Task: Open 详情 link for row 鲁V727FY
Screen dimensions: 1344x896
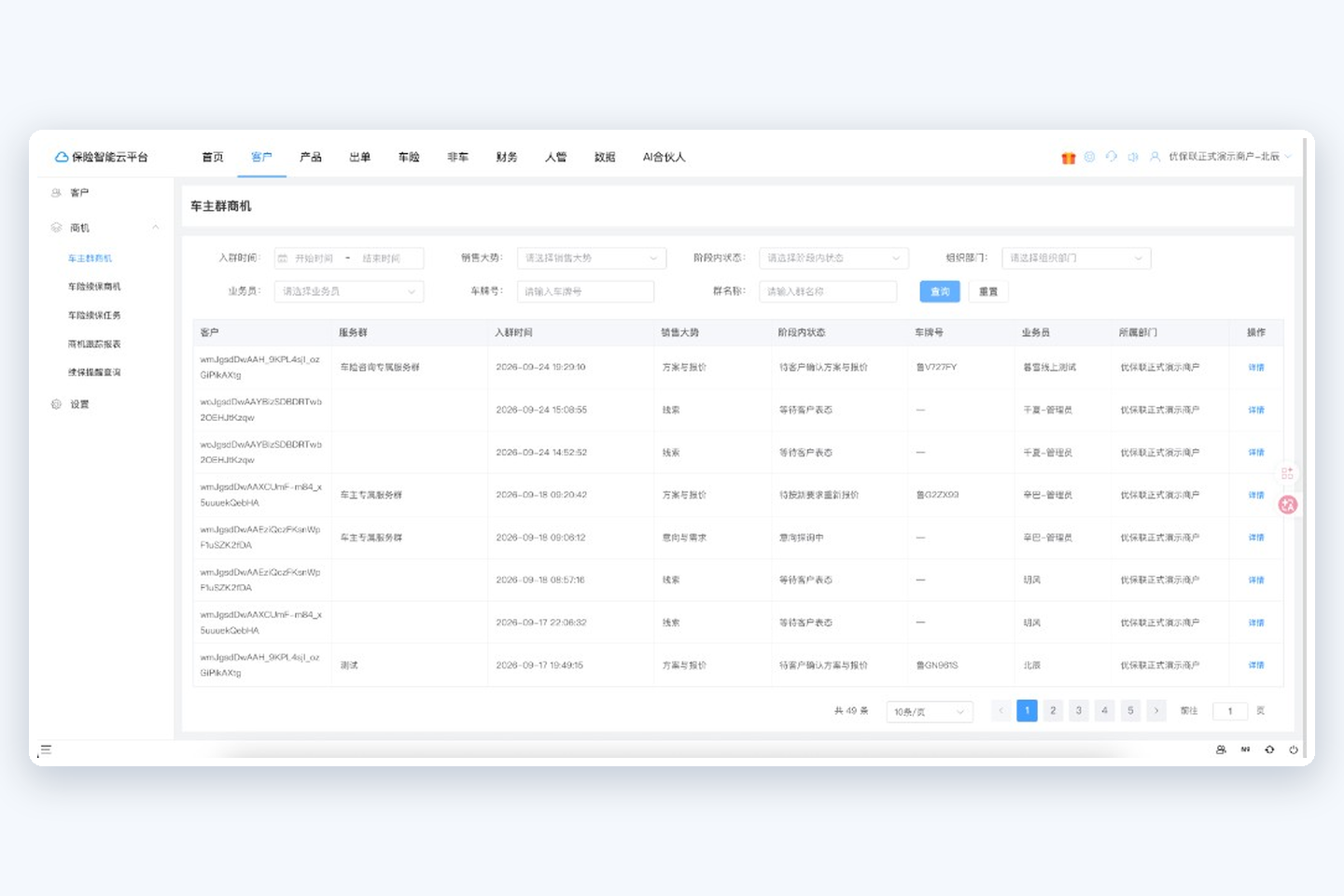Action: [1256, 368]
